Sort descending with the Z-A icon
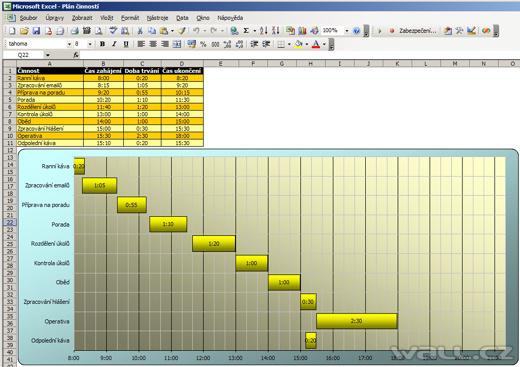Viewport: 520px width, 367px height. [275, 31]
